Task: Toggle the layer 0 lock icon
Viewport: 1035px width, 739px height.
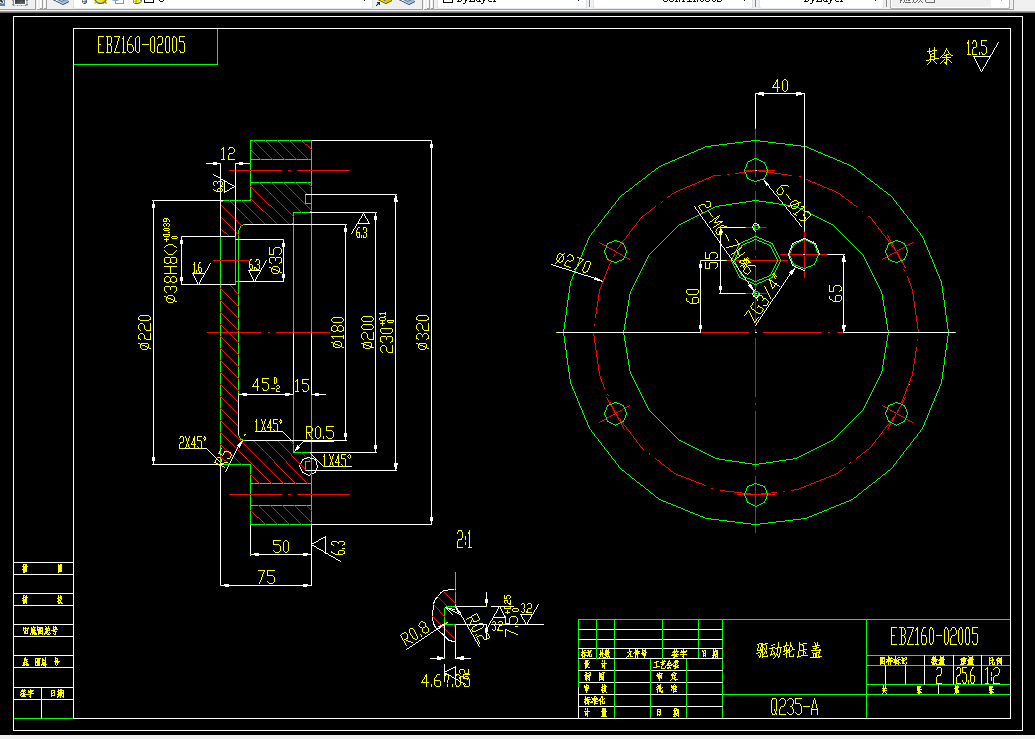Action: (137, 2)
